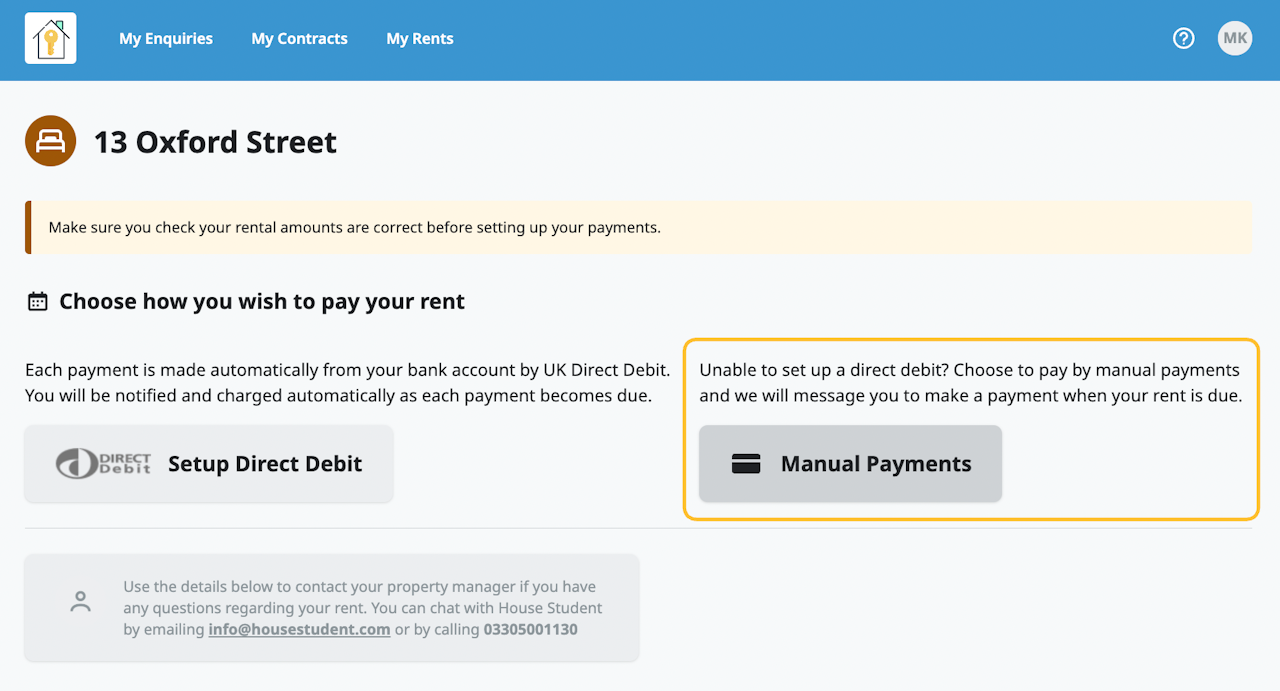The image size is (1280, 691).
Task: Click the 13 Oxford Street heading
Action: point(215,142)
